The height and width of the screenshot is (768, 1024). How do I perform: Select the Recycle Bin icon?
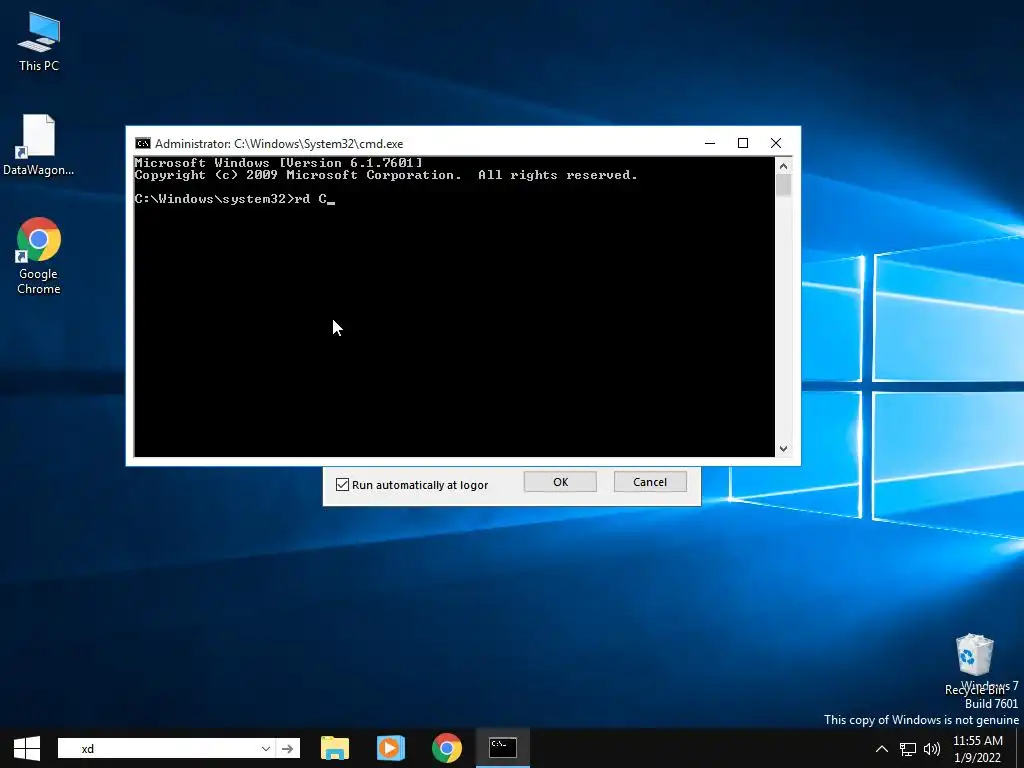tap(974, 663)
